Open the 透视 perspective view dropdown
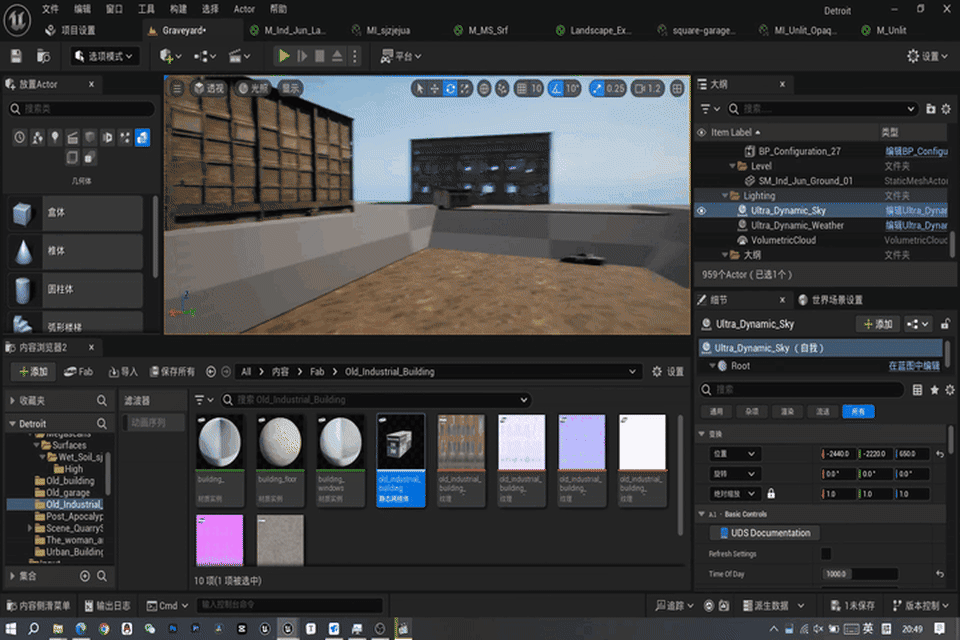 pos(209,89)
